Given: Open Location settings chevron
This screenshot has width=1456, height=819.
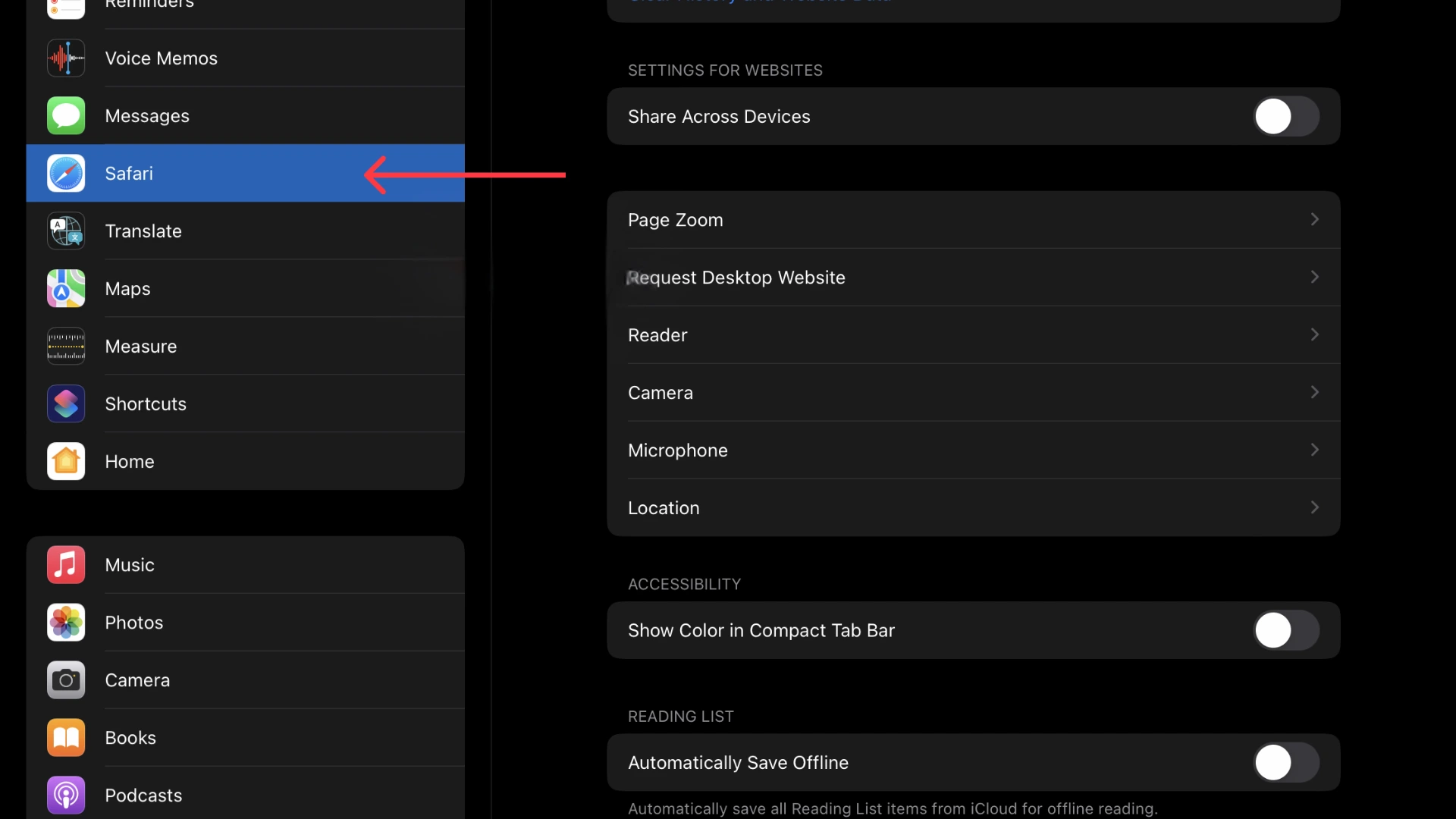Looking at the screenshot, I should (x=1315, y=508).
